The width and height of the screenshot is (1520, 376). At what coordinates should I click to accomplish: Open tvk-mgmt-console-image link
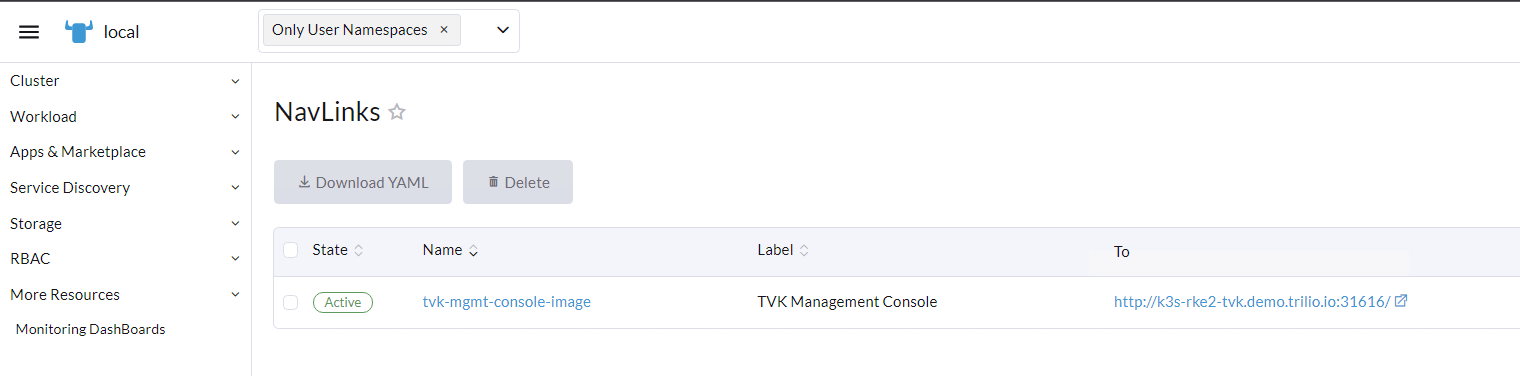pyautogui.click(x=507, y=302)
